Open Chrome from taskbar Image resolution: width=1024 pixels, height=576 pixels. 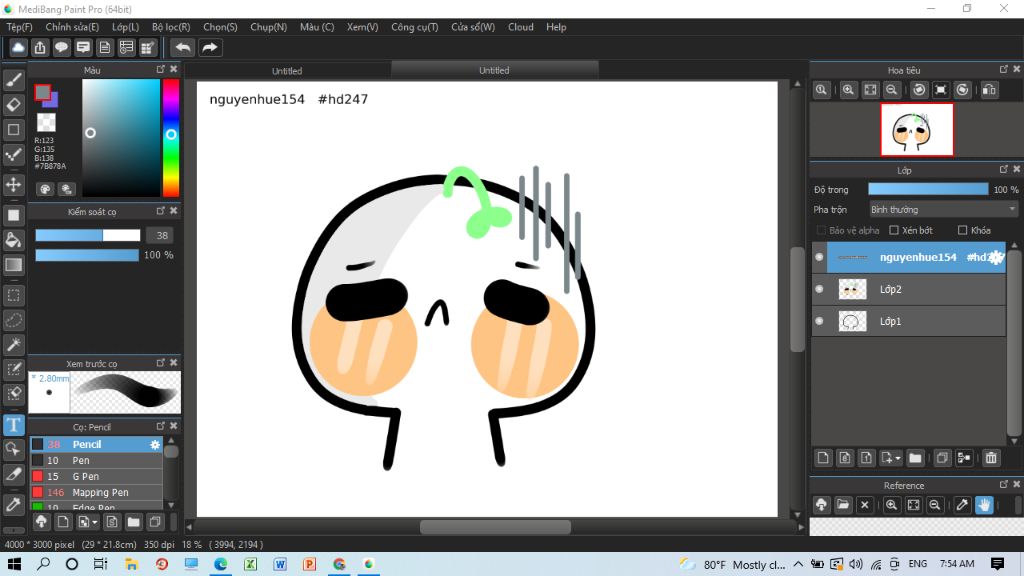[x=339, y=564]
